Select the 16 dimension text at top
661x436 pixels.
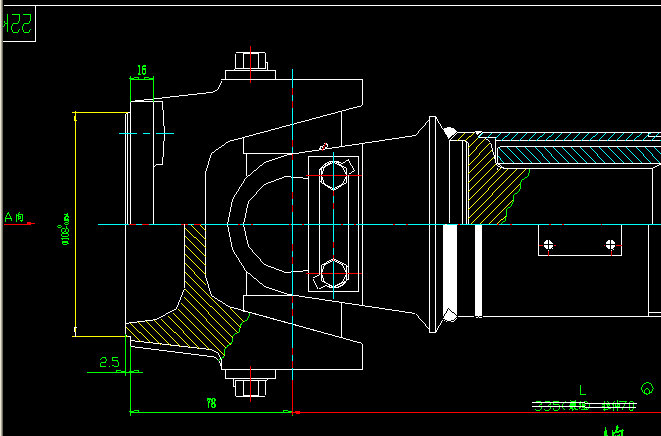click(141, 71)
